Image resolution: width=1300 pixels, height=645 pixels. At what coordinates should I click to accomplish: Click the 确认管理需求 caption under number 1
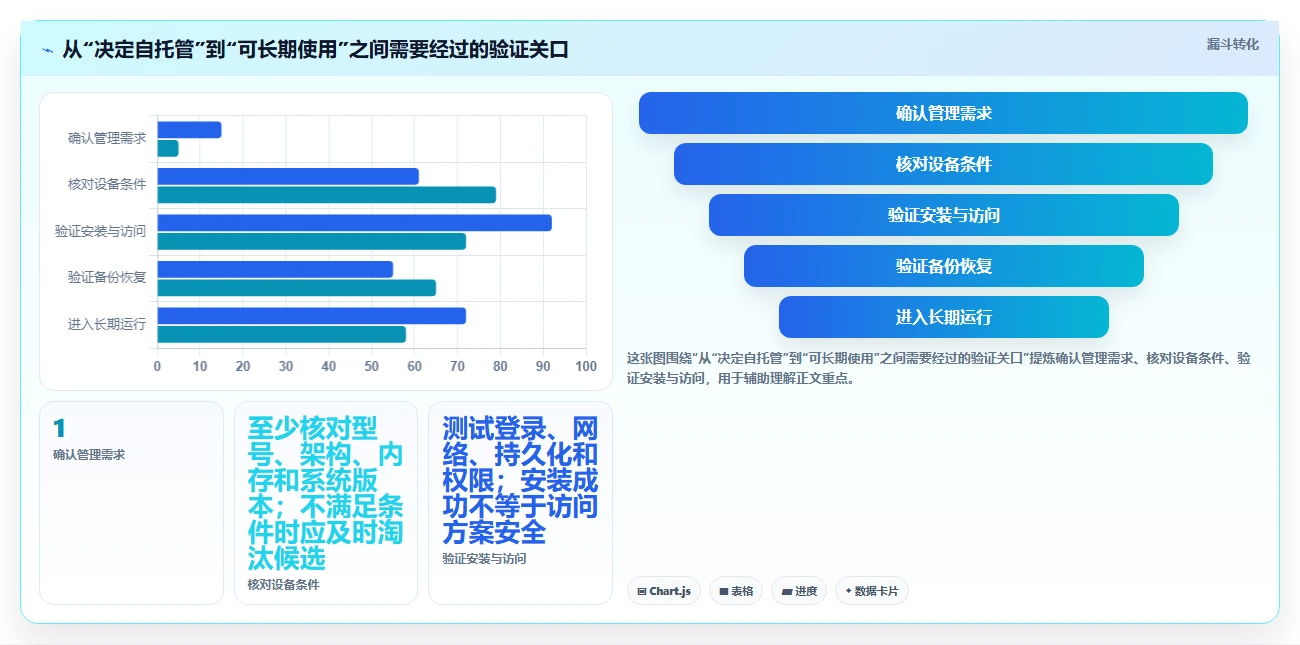coord(89,455)
